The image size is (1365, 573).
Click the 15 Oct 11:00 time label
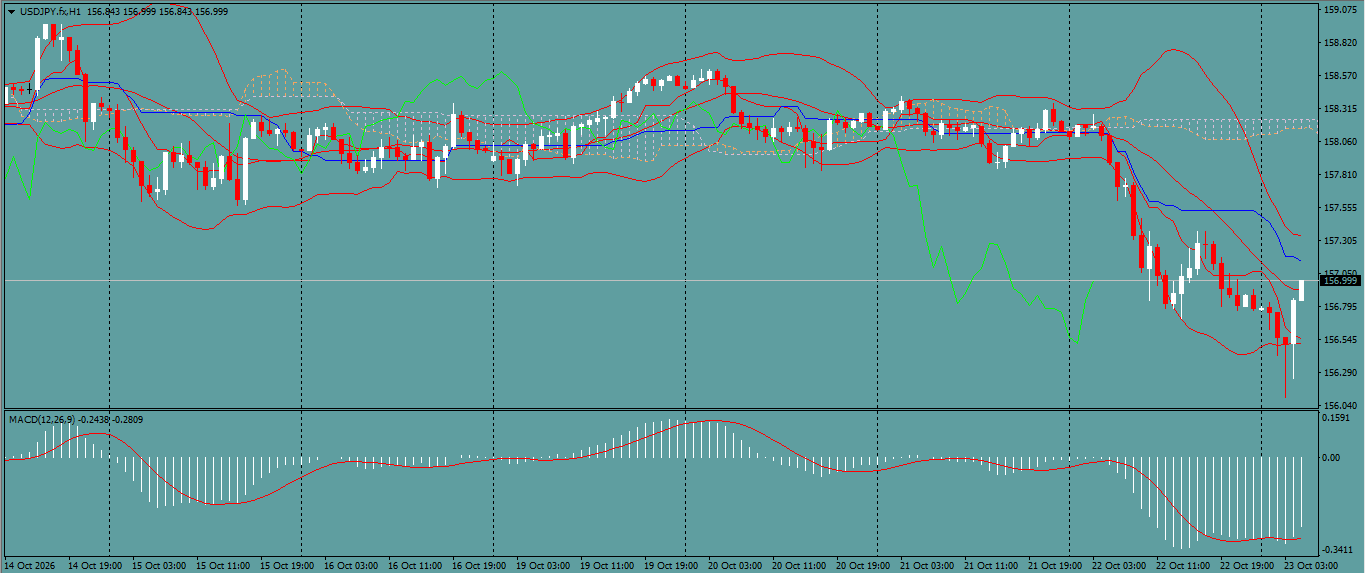pyautogui.click(x=222, y=565)
